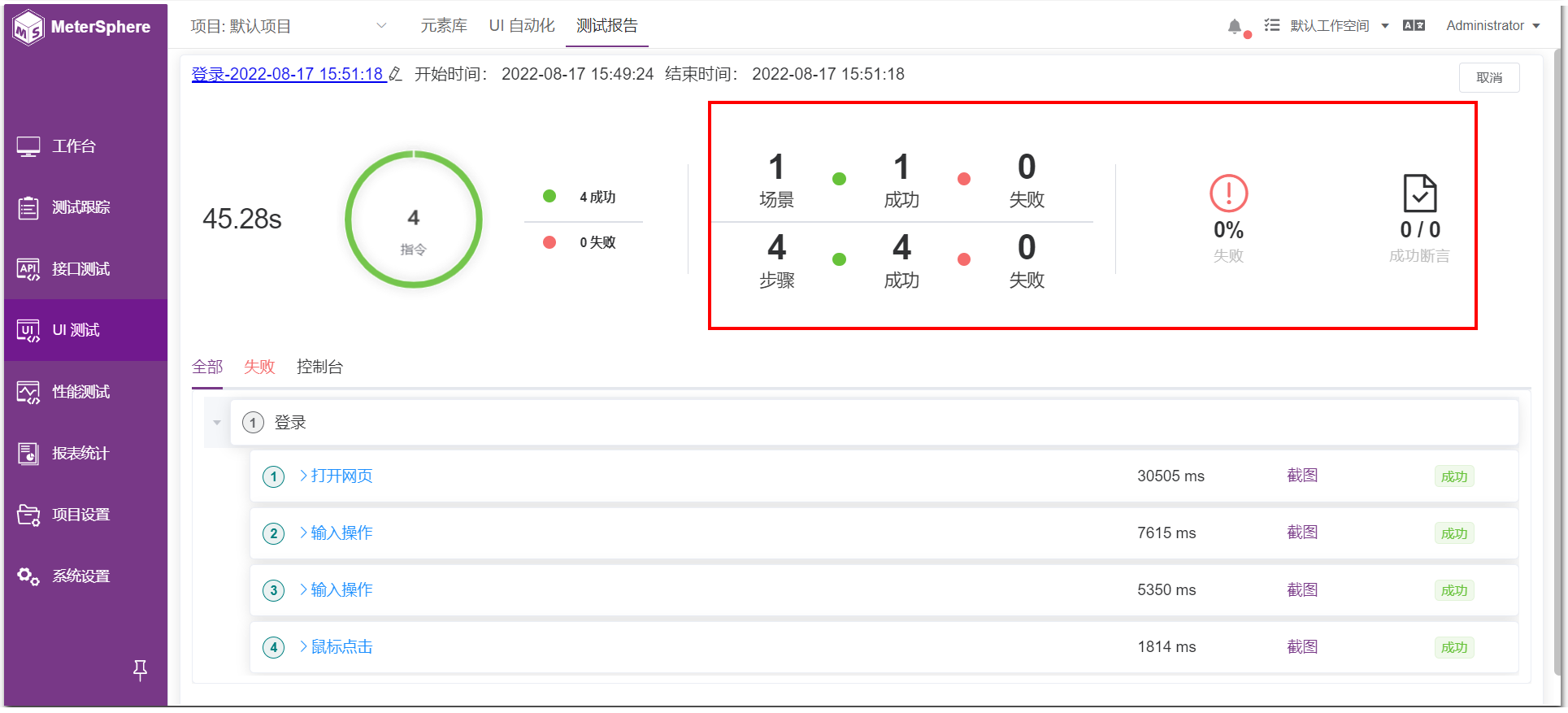Click the workspace list icon
Image resolution: width=1568 pixels, height=713 pixels.
tap(1272, 26)
